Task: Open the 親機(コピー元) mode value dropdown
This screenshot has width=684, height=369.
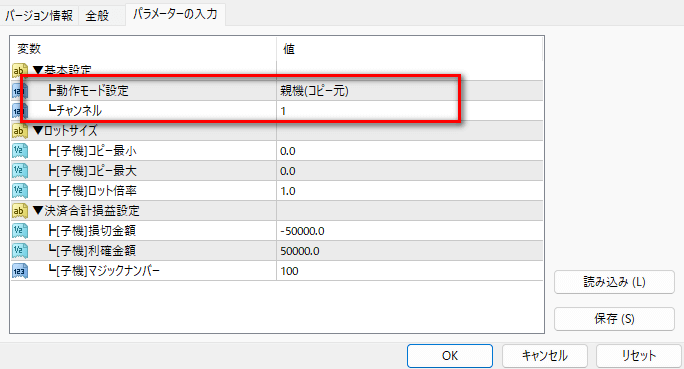Action: click(410, 91)
